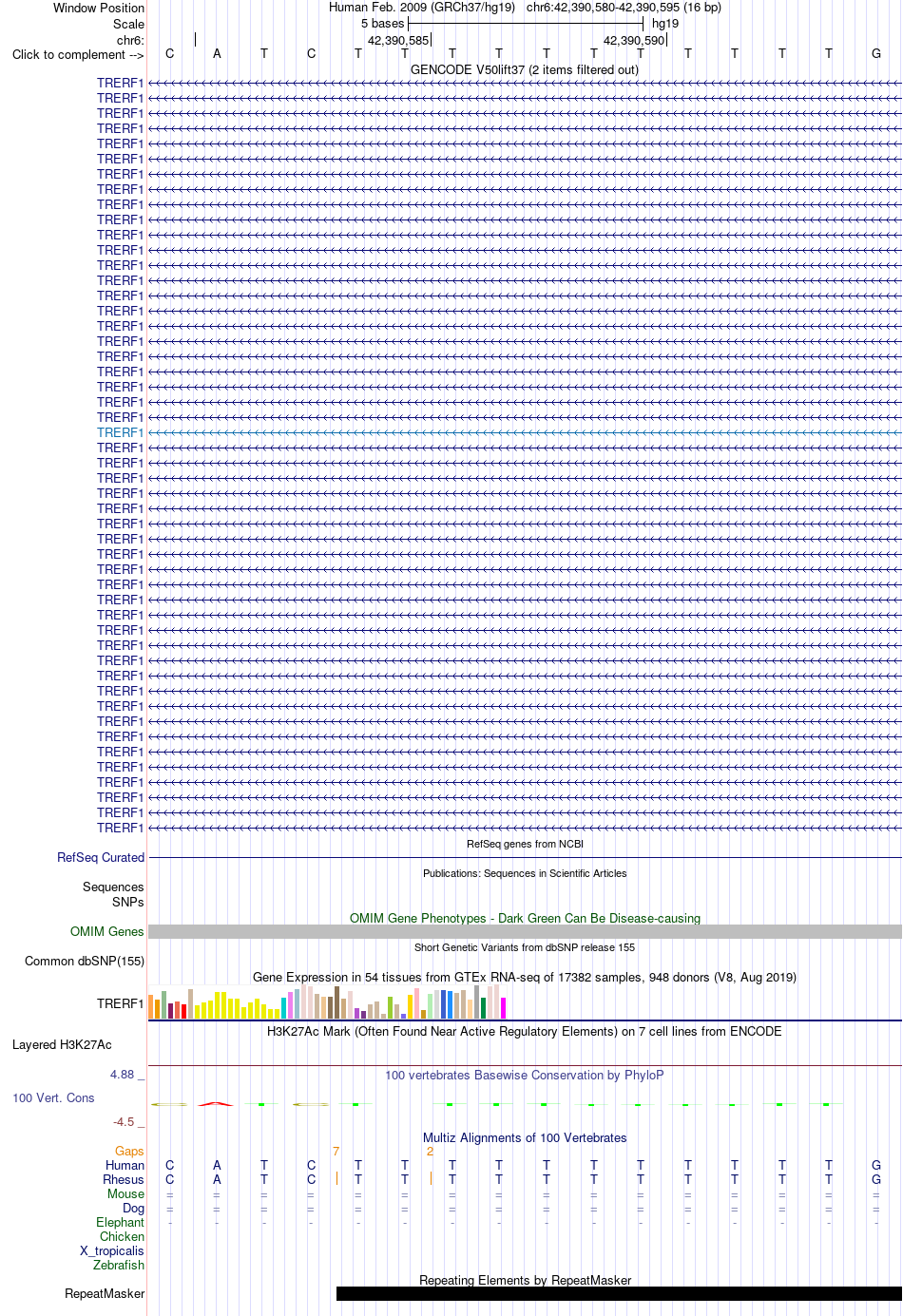
Task: Click base G in the complement sequence row
Action: (876, 53)
